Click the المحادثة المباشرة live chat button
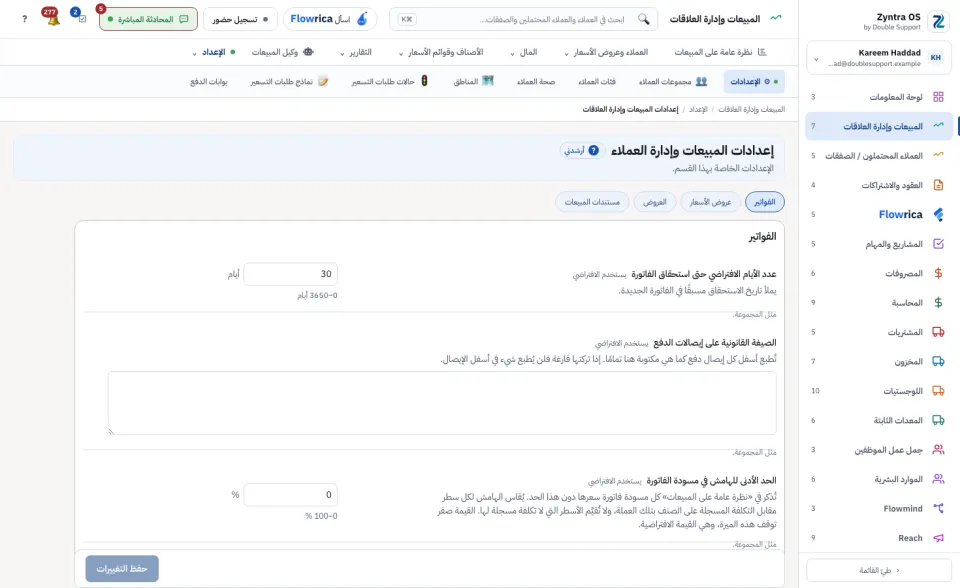This screenshot has height=588, width=960. click(148, 19)
